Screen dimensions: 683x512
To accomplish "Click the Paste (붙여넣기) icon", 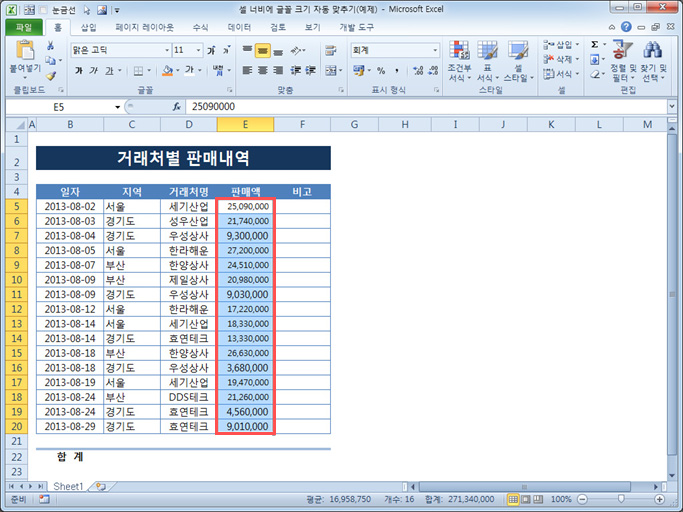I will (25, 50).
